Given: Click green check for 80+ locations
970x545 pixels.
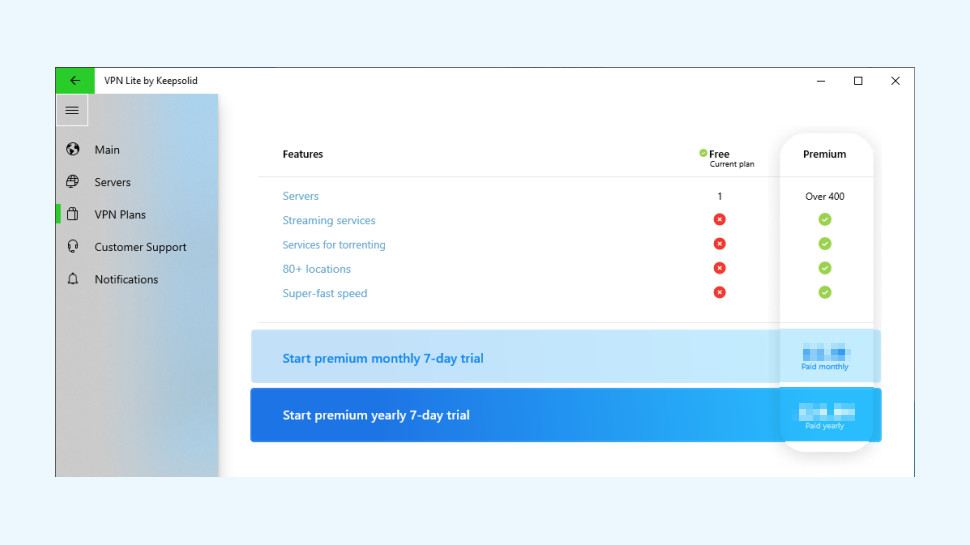Looking at the screenshot, I should 825,268.
